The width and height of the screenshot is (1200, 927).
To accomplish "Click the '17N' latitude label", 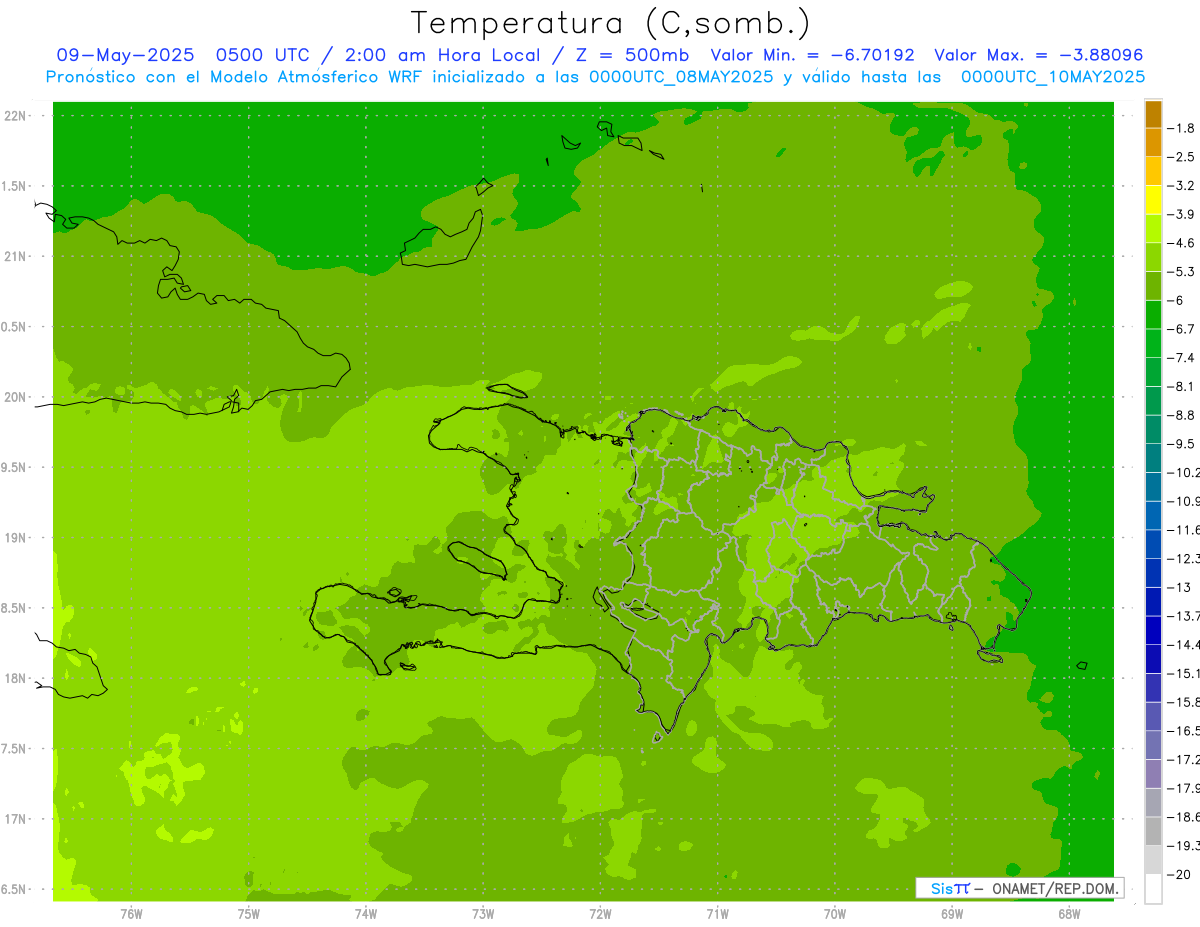I will coord(16,819).
